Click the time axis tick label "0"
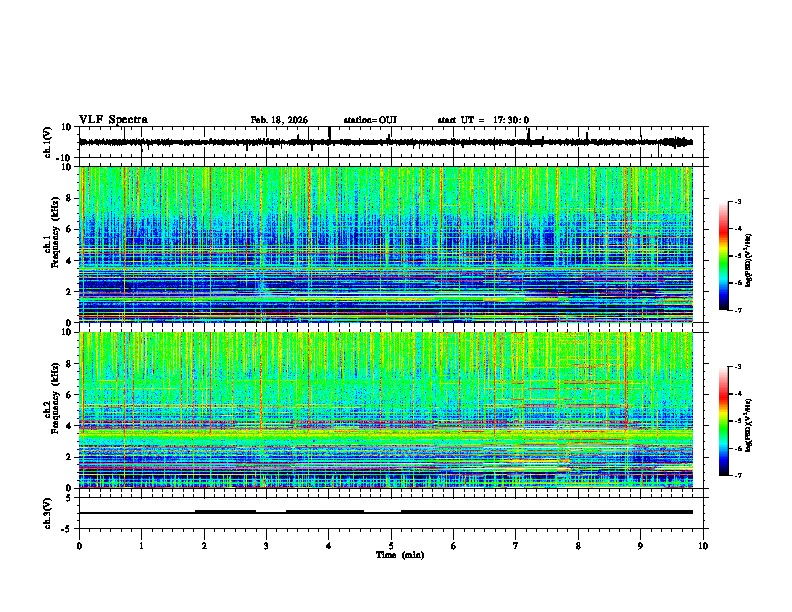This screenshot has height=612, width=792. pos(79,546)
